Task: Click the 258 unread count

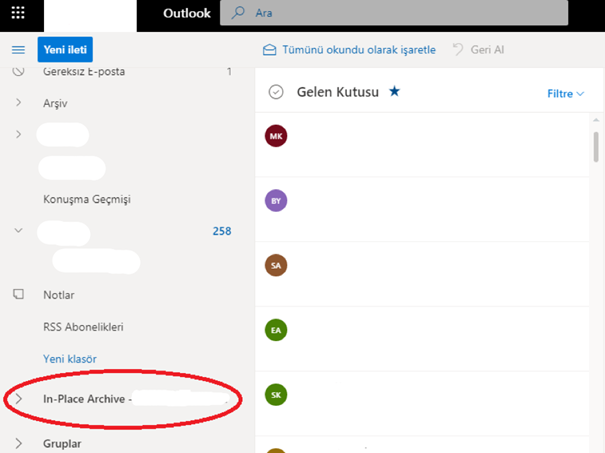Action: pos(222,231)
